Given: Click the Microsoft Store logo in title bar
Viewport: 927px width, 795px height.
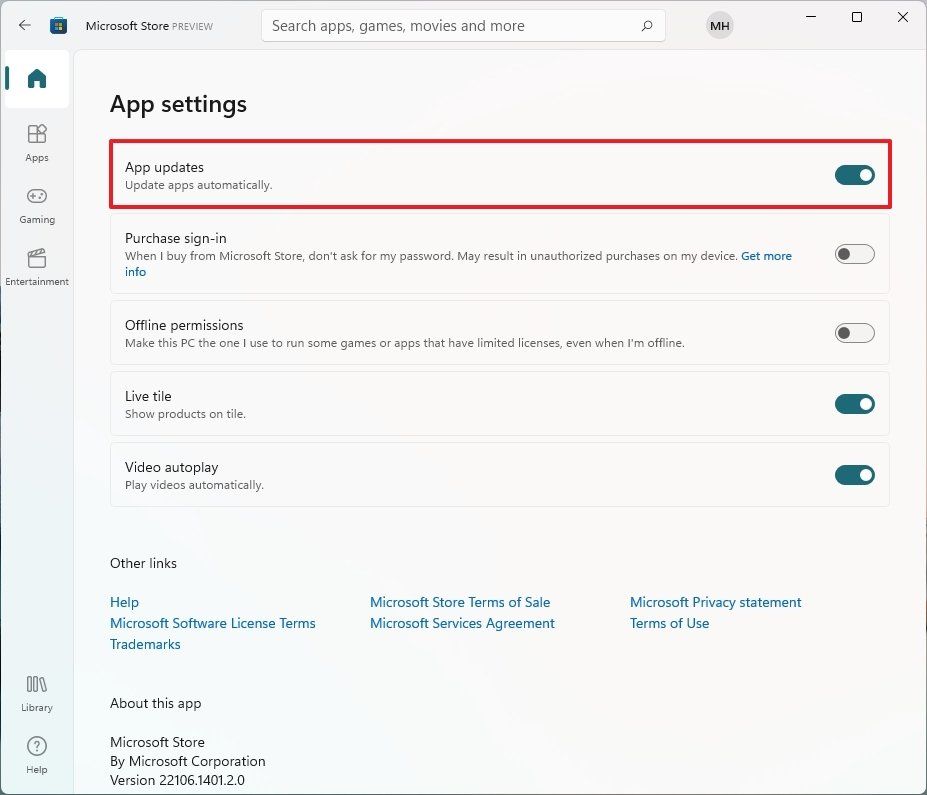Looking at the screenshot, I should [59, 25].
